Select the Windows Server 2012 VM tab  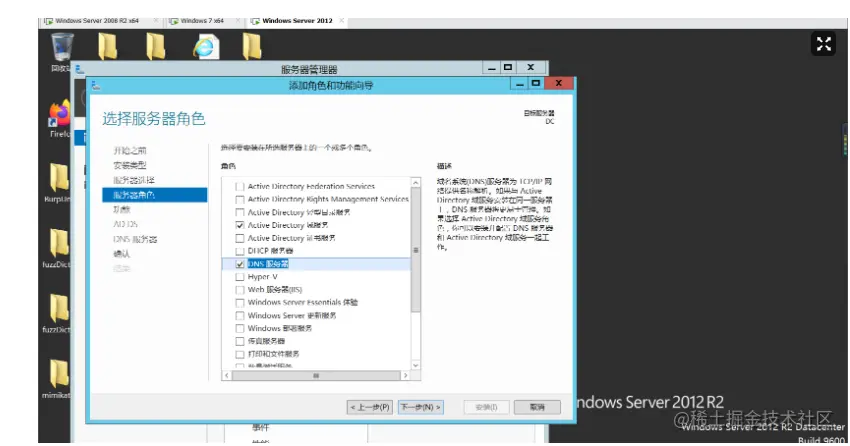pyautogui.click(x=297, y=21)
